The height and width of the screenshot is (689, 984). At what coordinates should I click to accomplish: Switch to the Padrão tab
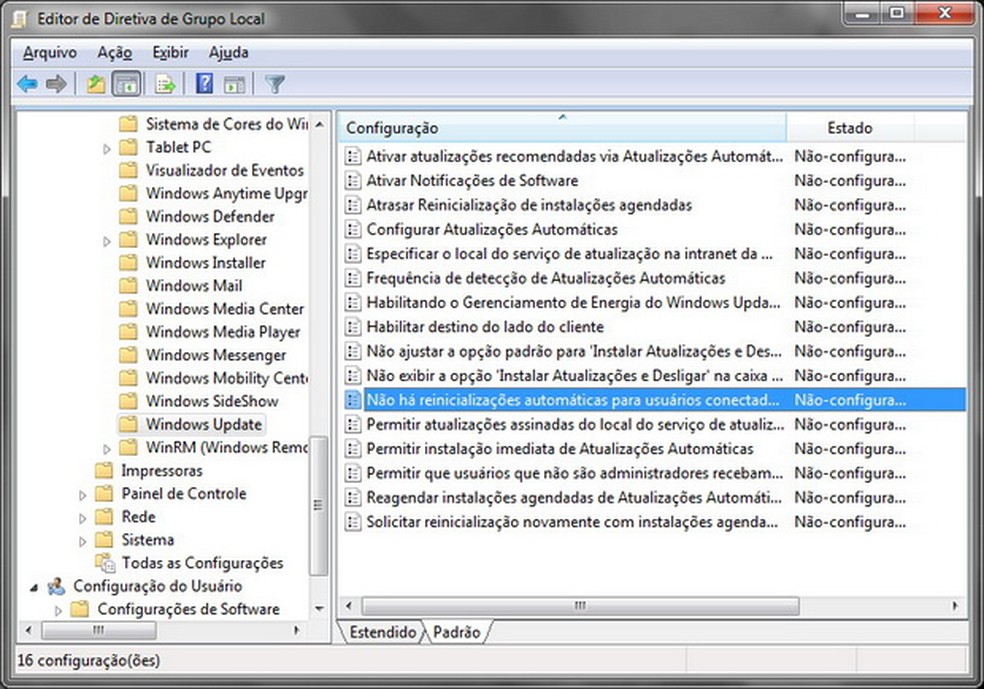click(x=456, y=632)
